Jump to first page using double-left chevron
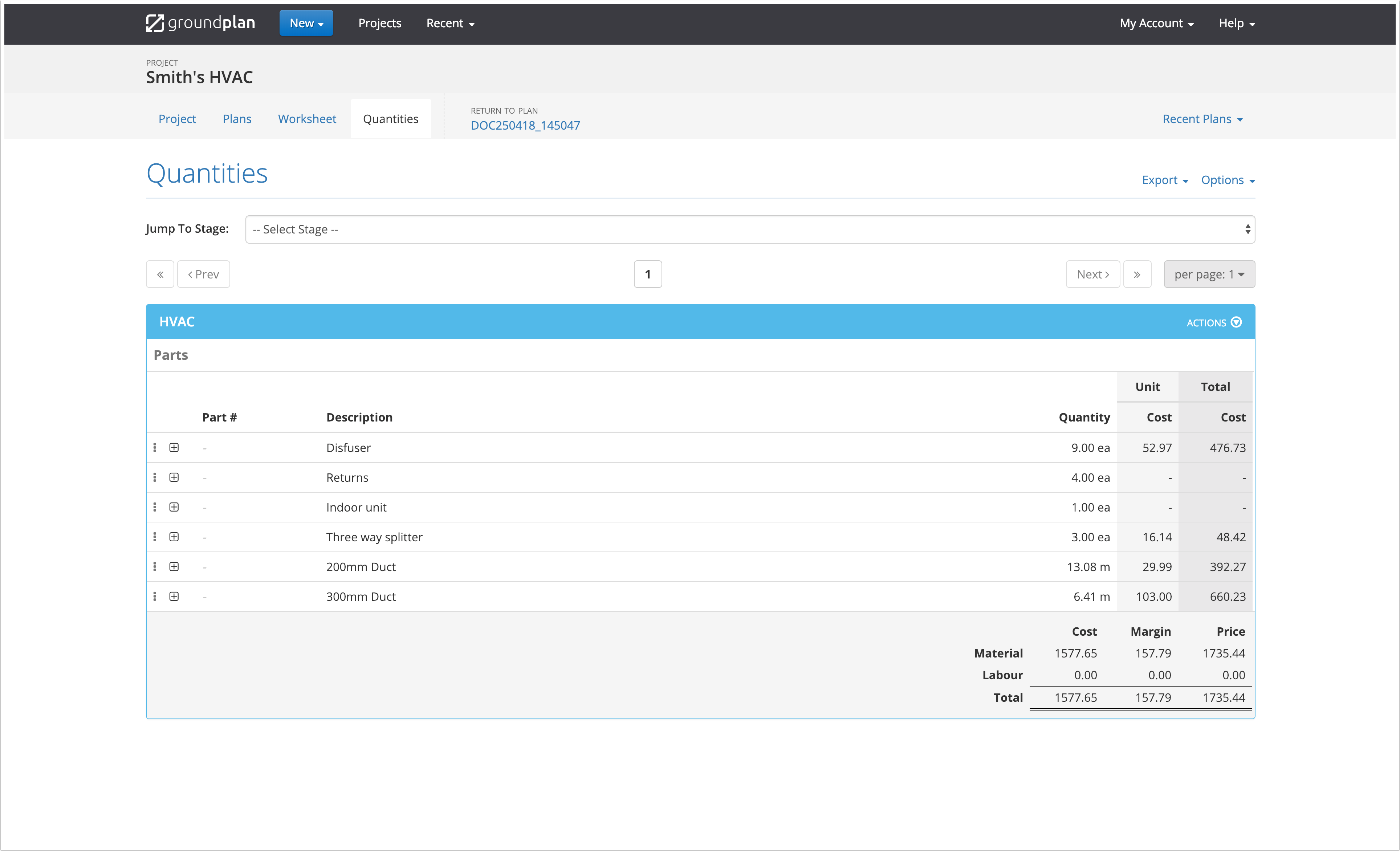Viewport: 1400px width, 851px height. pyautogui.click(x=160, y=274)
